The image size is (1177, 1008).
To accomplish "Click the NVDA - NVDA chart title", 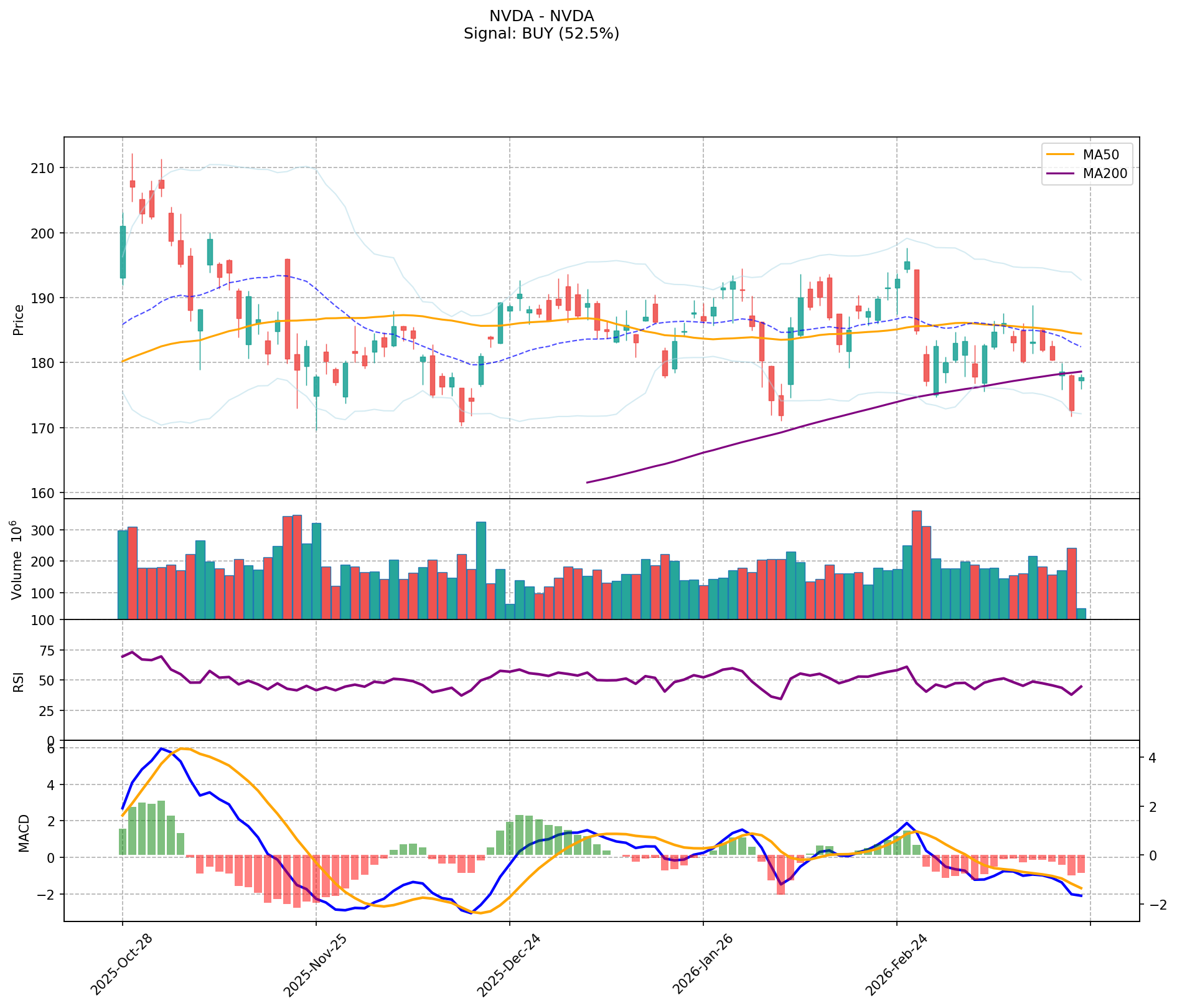I will 541,16.
